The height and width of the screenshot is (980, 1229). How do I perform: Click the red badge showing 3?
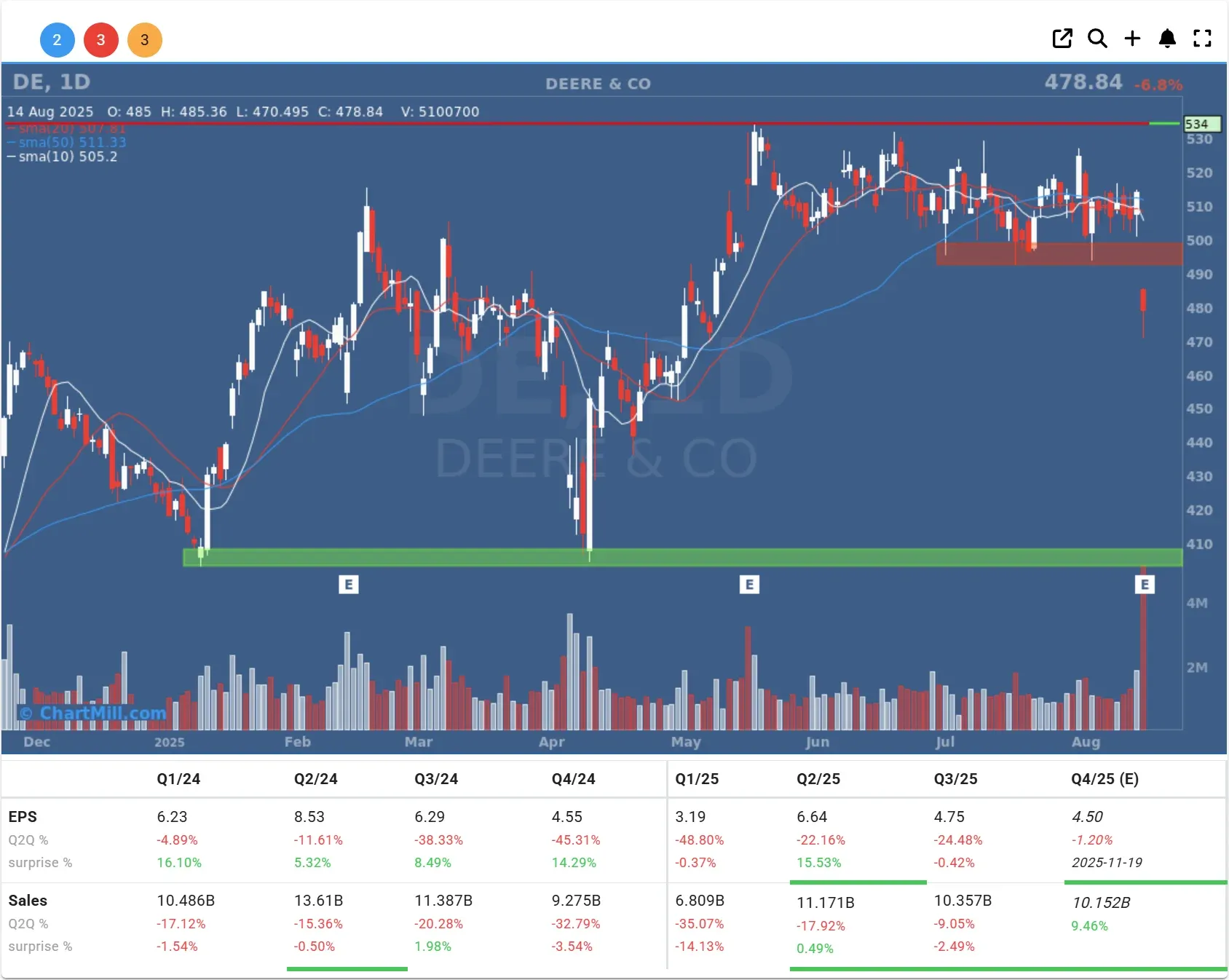[x=101, y=40]
